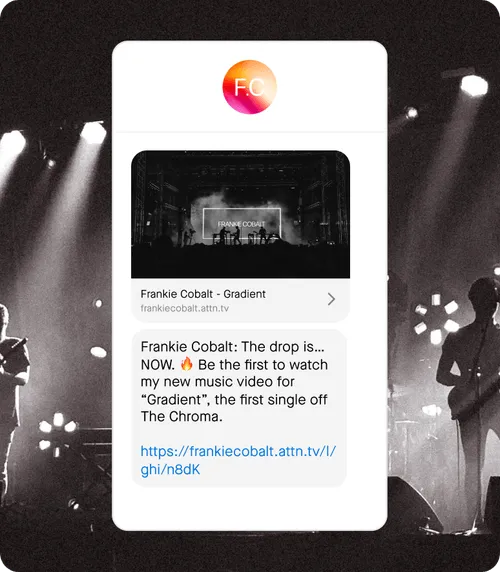Click the fire emoji in the message
The image size is (500, 572).
pyautogui.click(x=187, y=364)
